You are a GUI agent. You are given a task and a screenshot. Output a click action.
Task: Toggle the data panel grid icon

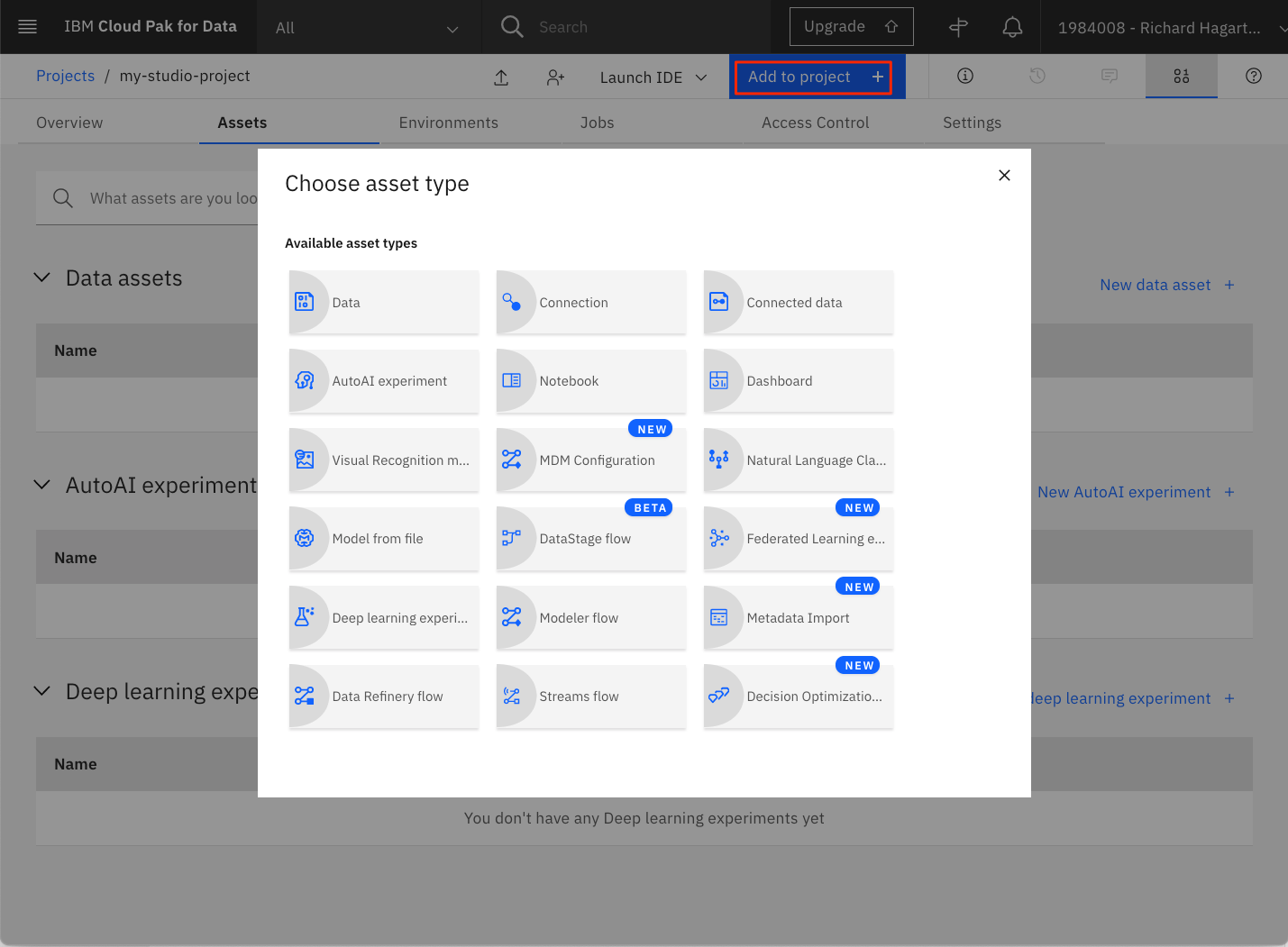coord(1182,76)
